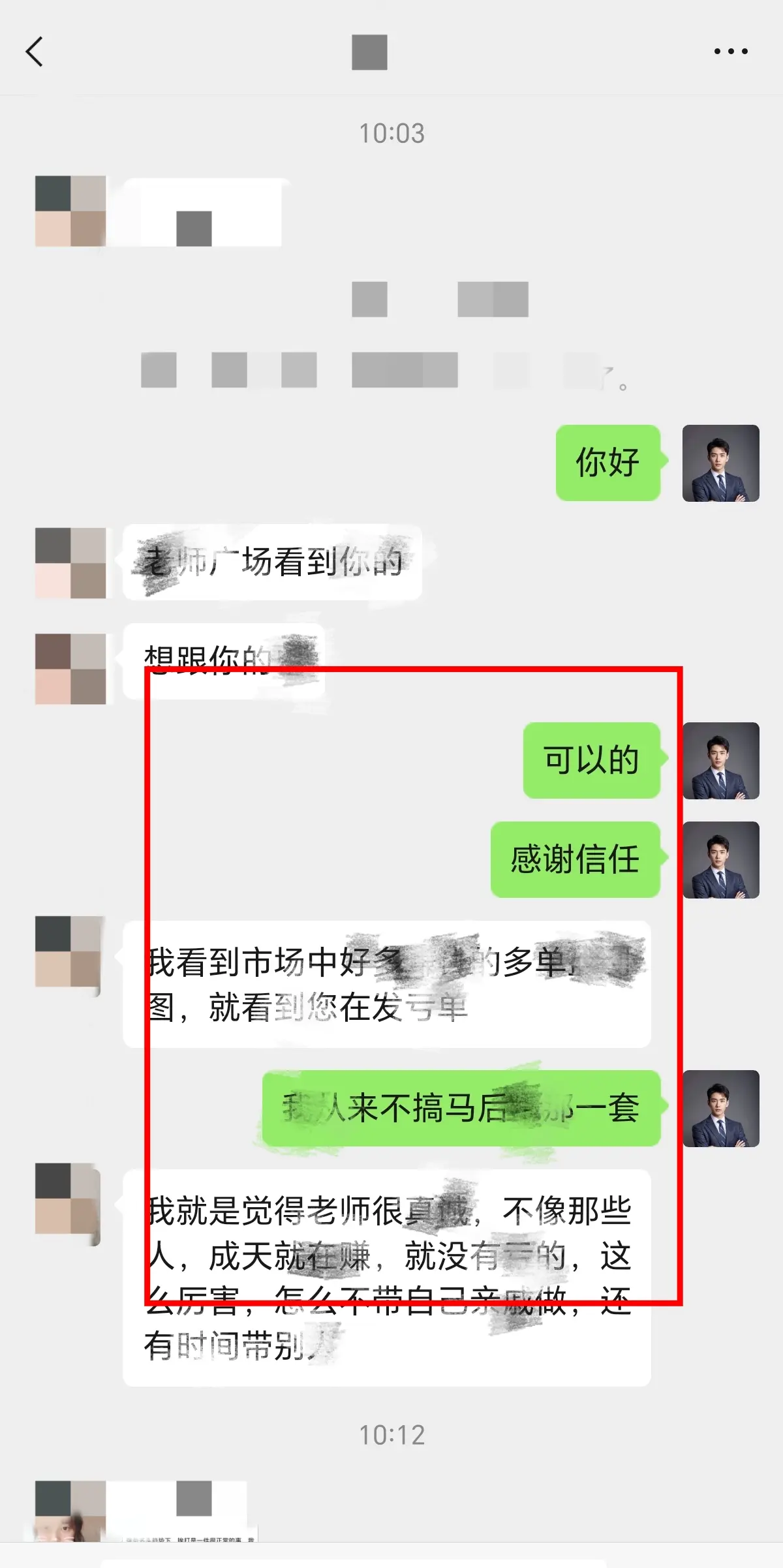Viewport: 783px width, 1568px height.
Task: Tap the pixelated first message under 10:03
Action: pyautogui.click(x=202, y=212)
